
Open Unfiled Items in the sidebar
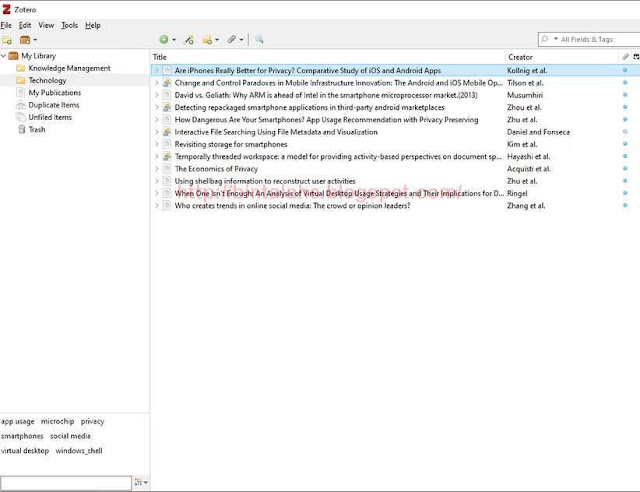(50, 117)
